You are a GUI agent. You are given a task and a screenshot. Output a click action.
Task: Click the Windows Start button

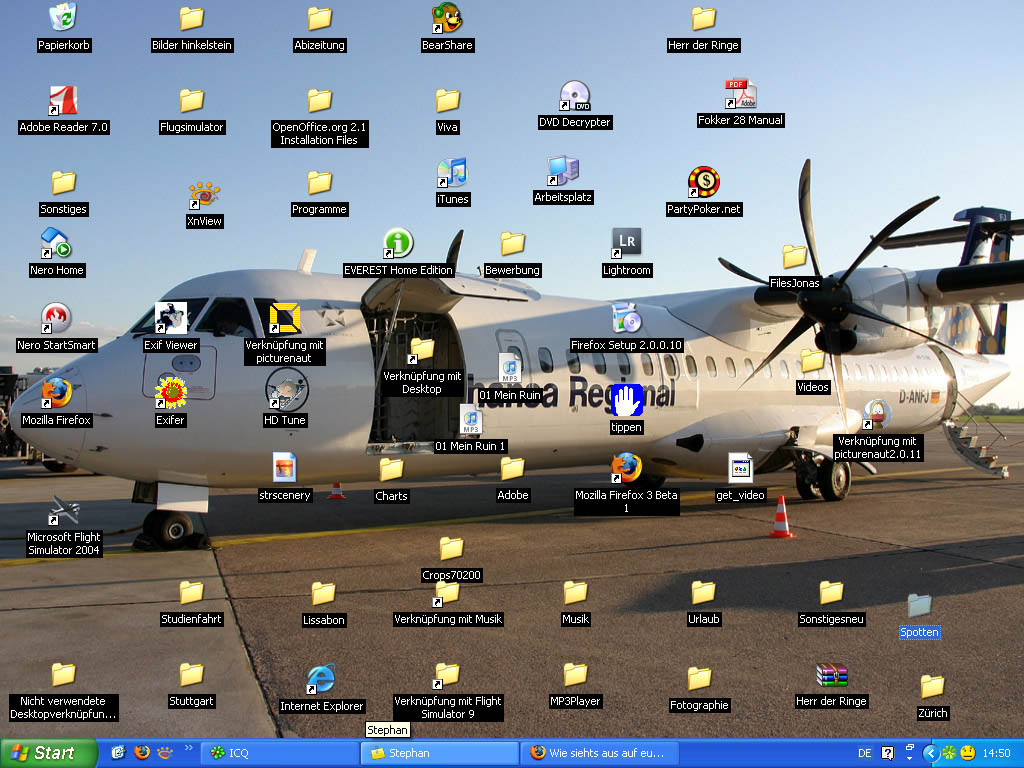point(49,753)
